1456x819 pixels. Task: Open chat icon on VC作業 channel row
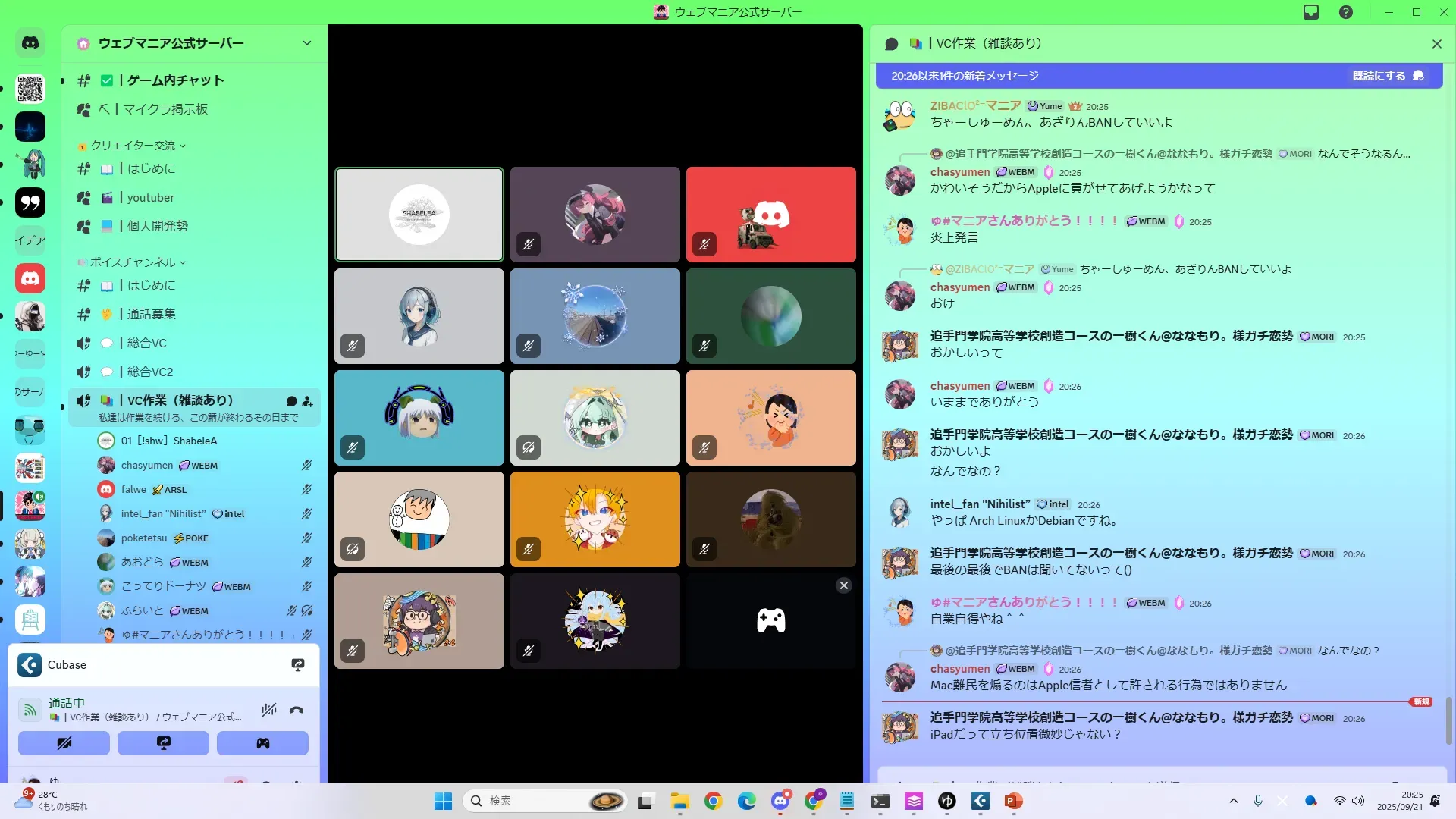(x=291, y=401)
